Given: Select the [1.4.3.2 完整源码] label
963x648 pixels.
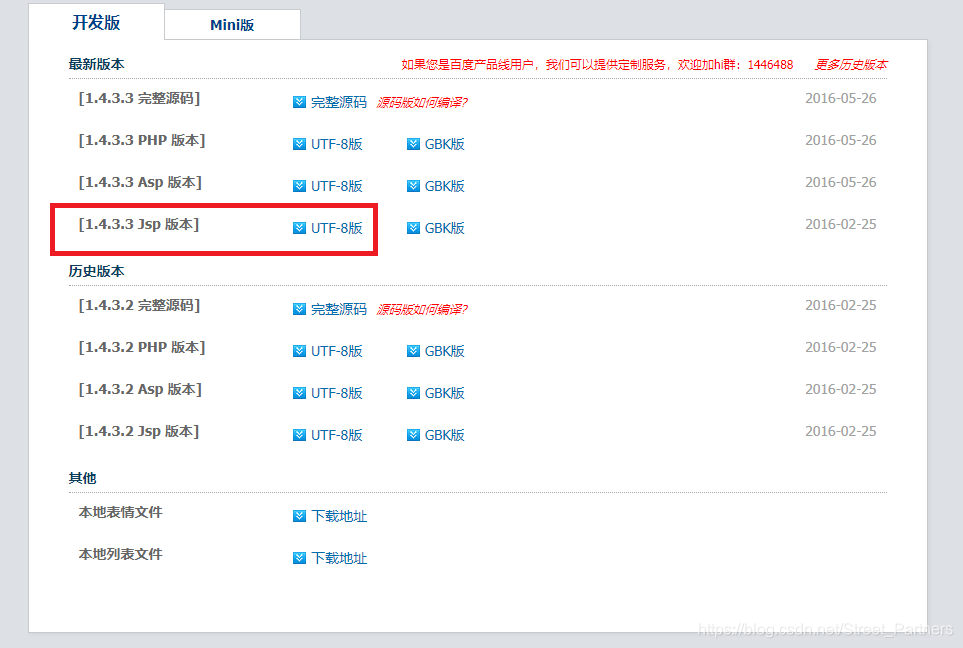Looking at the screenshot, I should (139, 305).
